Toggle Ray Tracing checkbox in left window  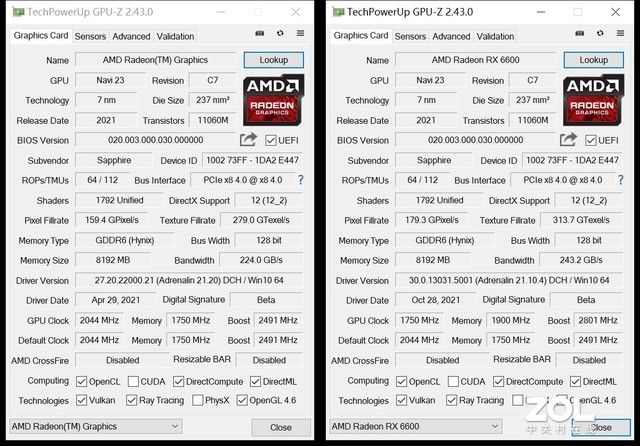point(131,400)
